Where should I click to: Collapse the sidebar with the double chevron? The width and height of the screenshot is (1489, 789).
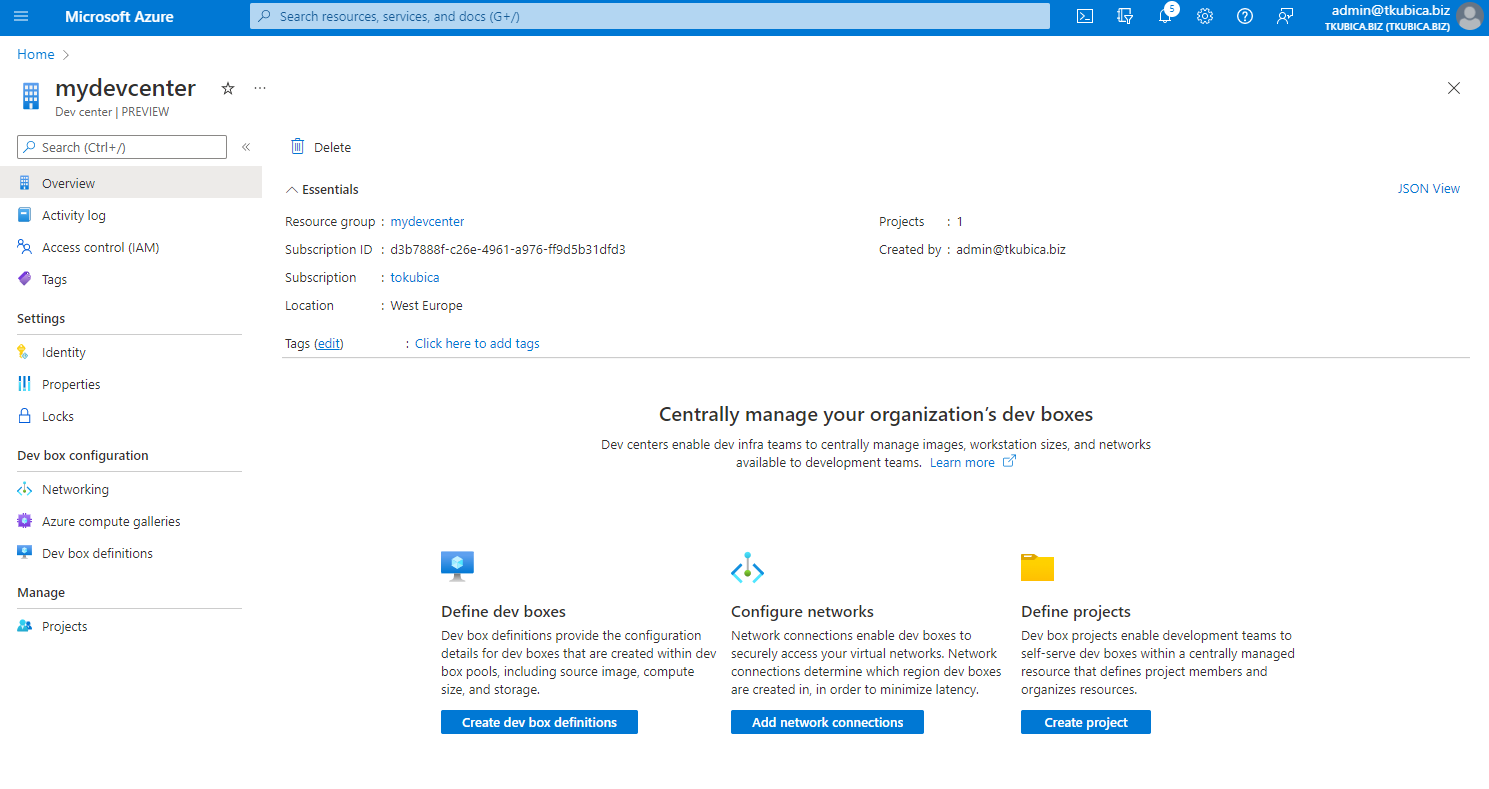point(246,147)
